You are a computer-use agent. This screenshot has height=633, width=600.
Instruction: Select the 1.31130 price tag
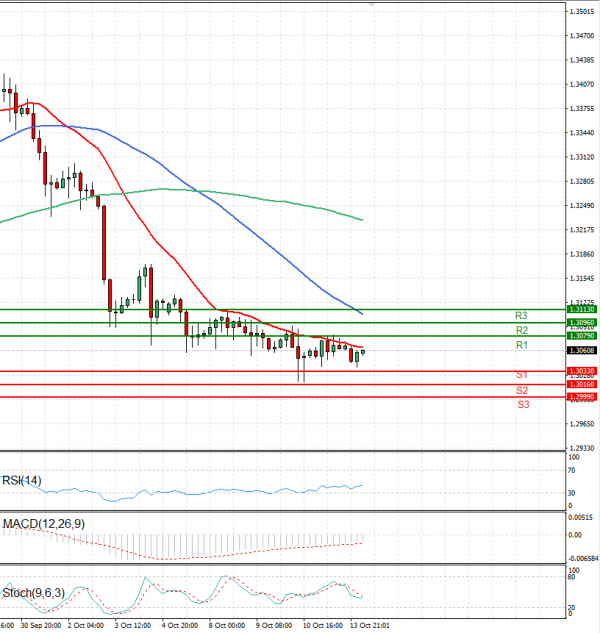click(x=582, y=309)
